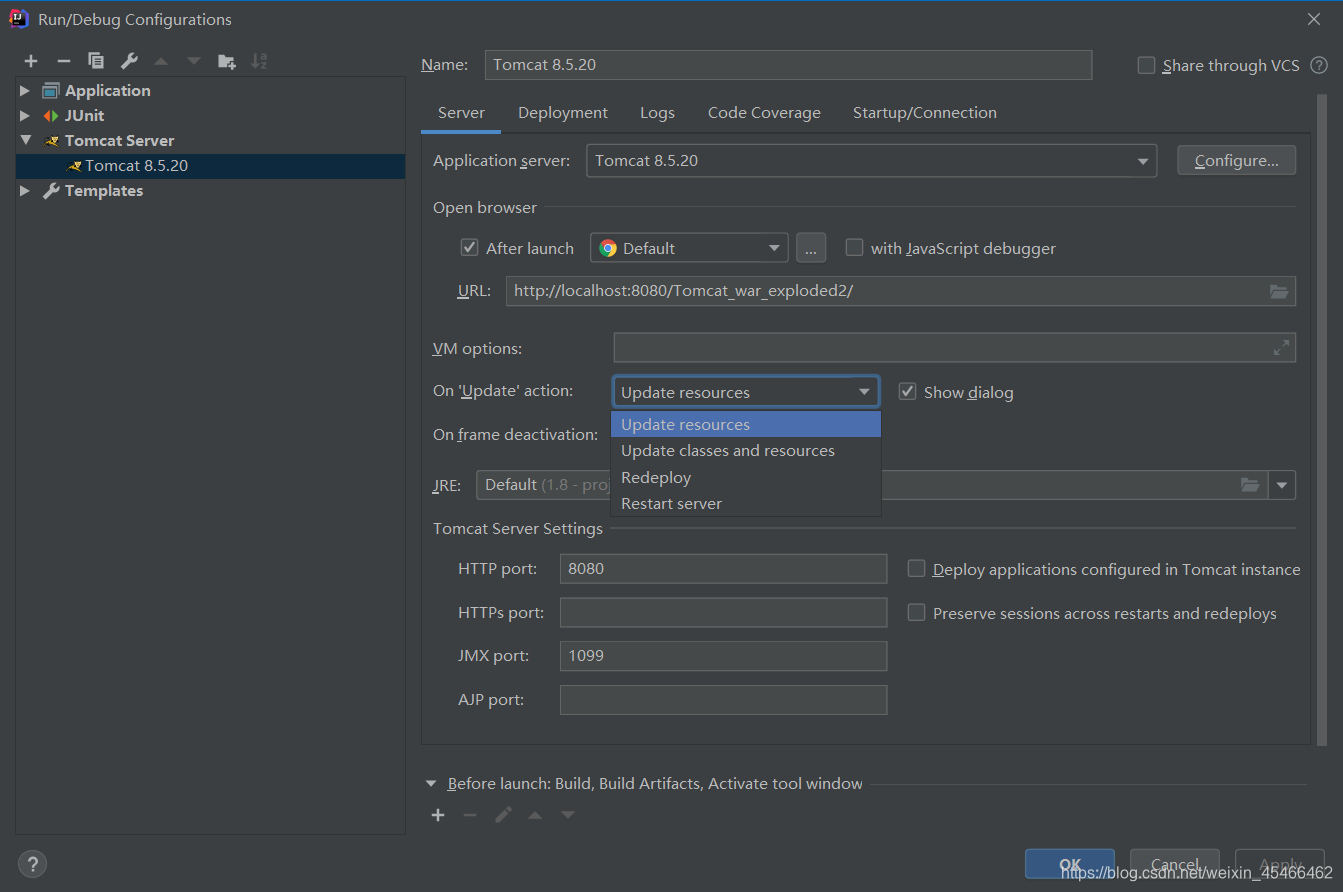This screenshot has width=1343, height=892.
Task: Open edit defaults wrench icon
Action: [129, 61]
